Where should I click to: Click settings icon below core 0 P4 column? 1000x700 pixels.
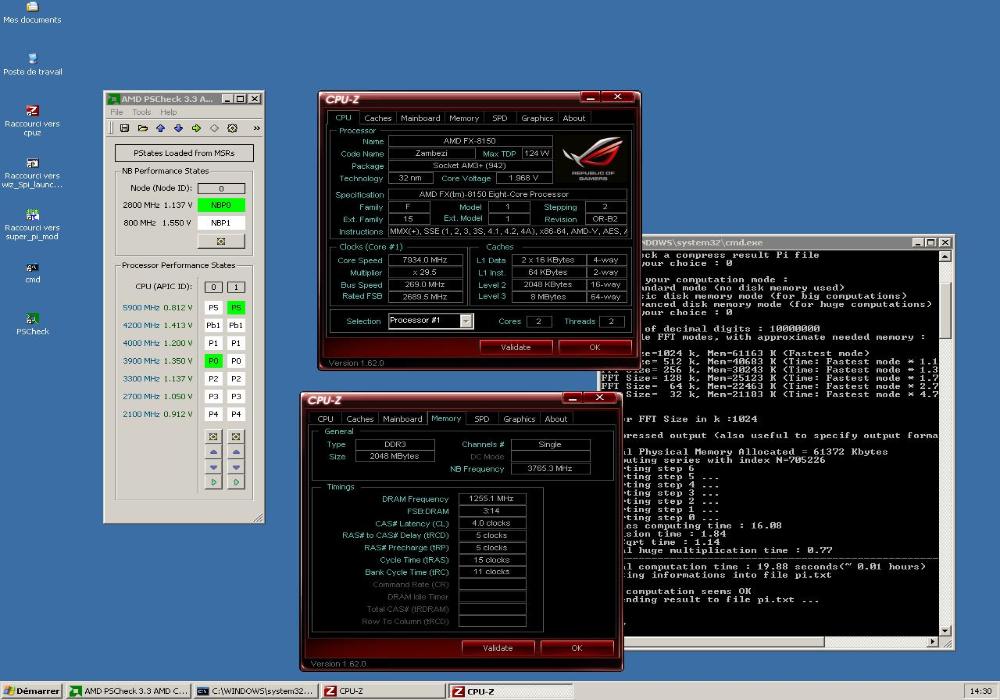point(214,437)
